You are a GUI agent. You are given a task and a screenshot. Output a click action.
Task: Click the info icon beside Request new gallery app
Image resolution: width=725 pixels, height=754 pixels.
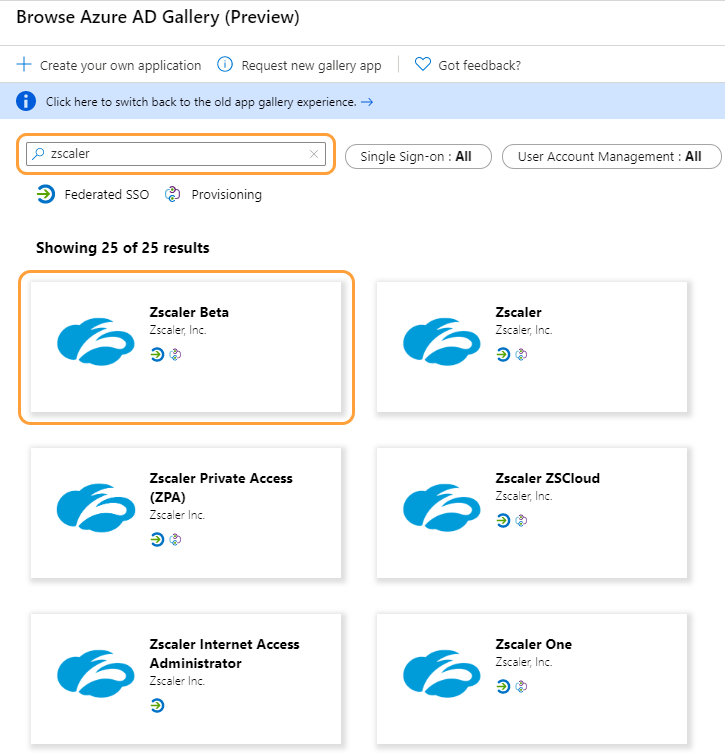click(x=225, y=65)
